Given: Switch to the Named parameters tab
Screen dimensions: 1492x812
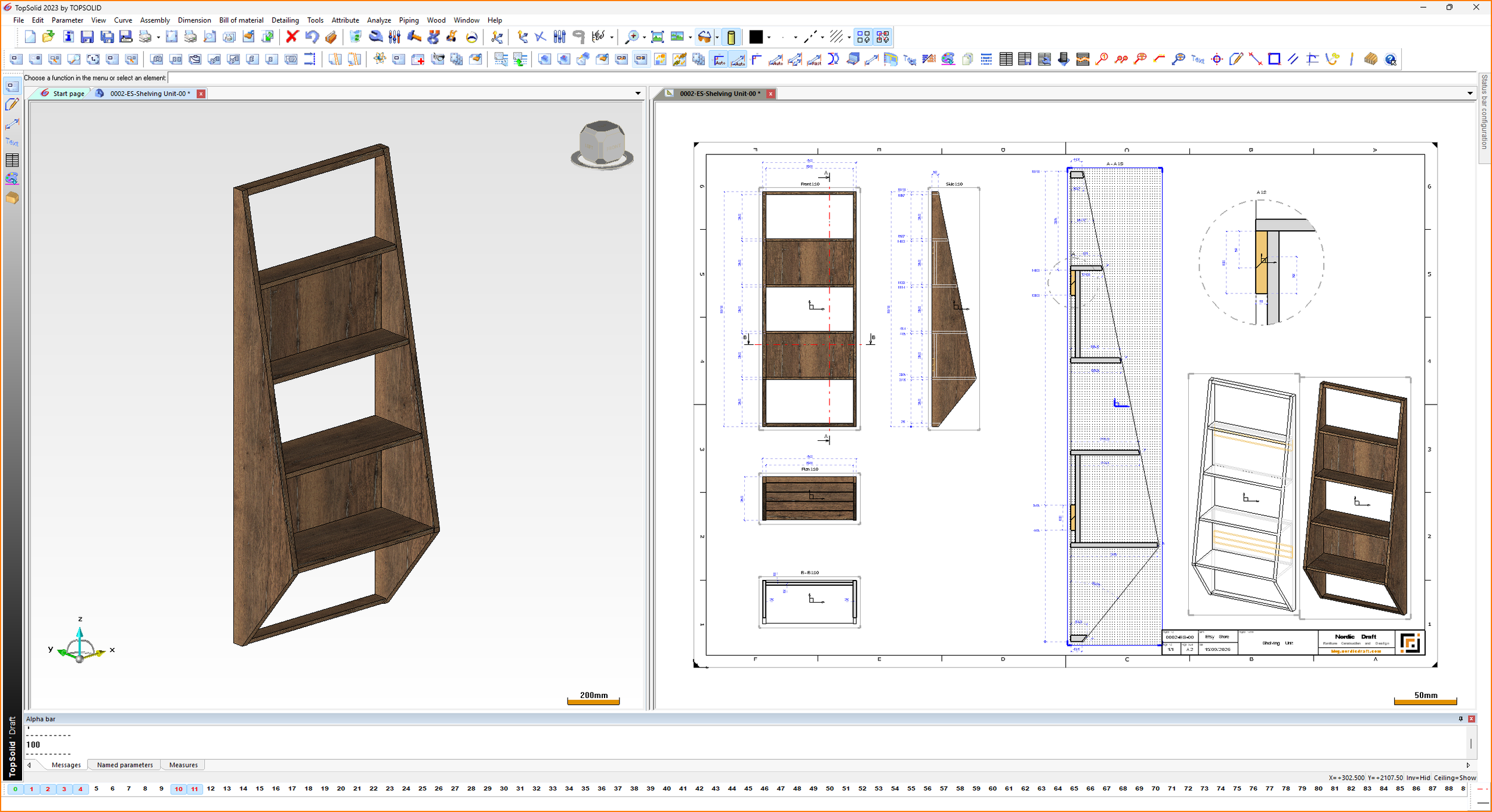Looking at the screenshot, I should pos(125,765).
